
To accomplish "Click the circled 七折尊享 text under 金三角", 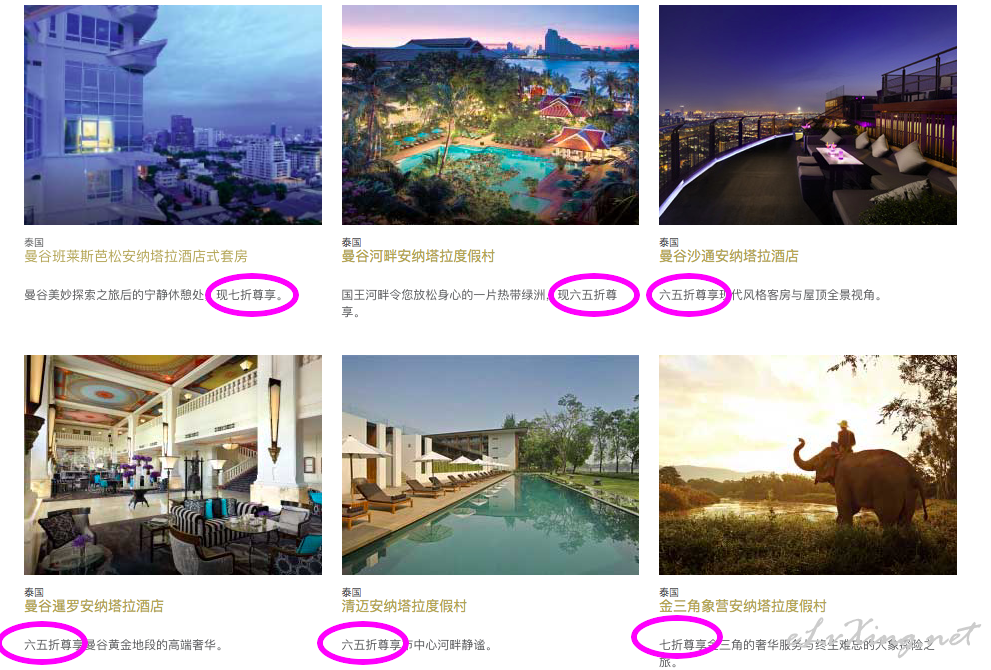I will pyautogui.click(x=683, y=645).
